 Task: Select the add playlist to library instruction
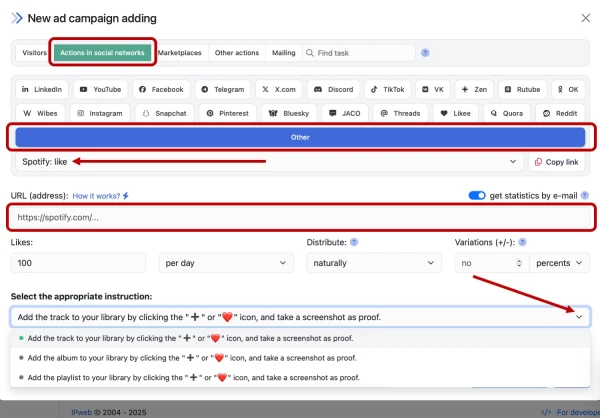click(x=190, y=377)
